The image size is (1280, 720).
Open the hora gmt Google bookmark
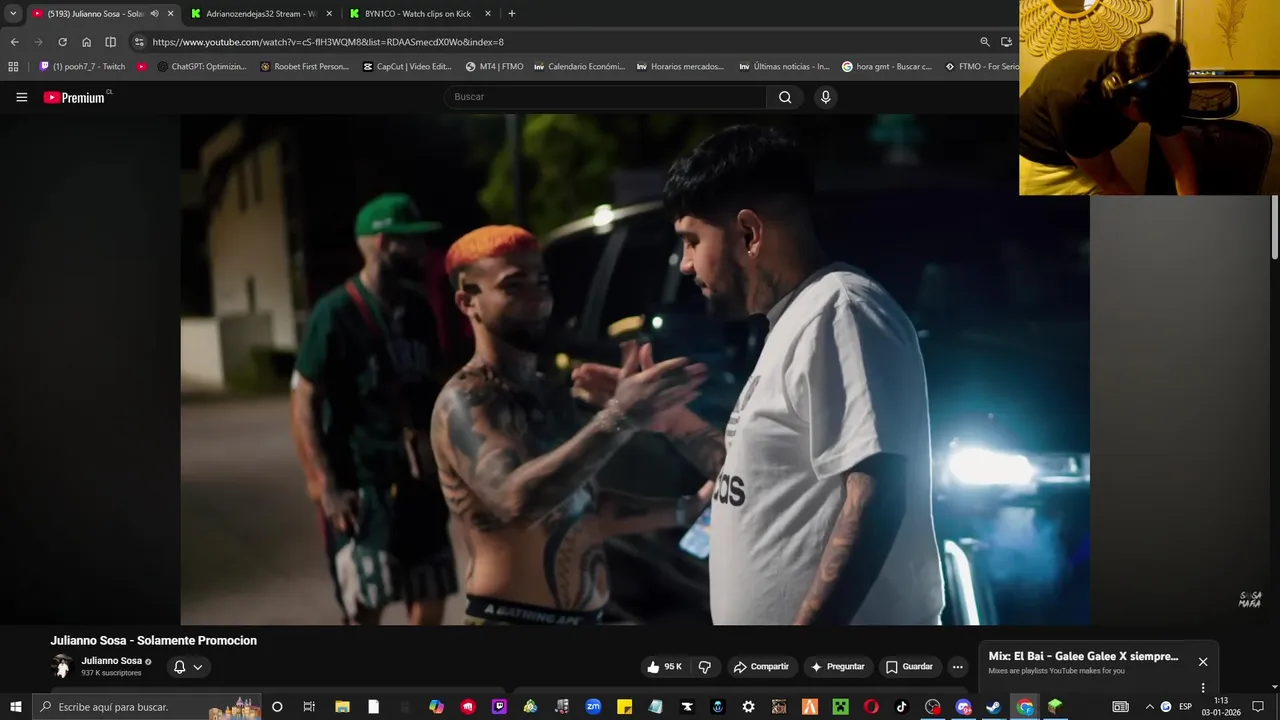click(887, 67)
